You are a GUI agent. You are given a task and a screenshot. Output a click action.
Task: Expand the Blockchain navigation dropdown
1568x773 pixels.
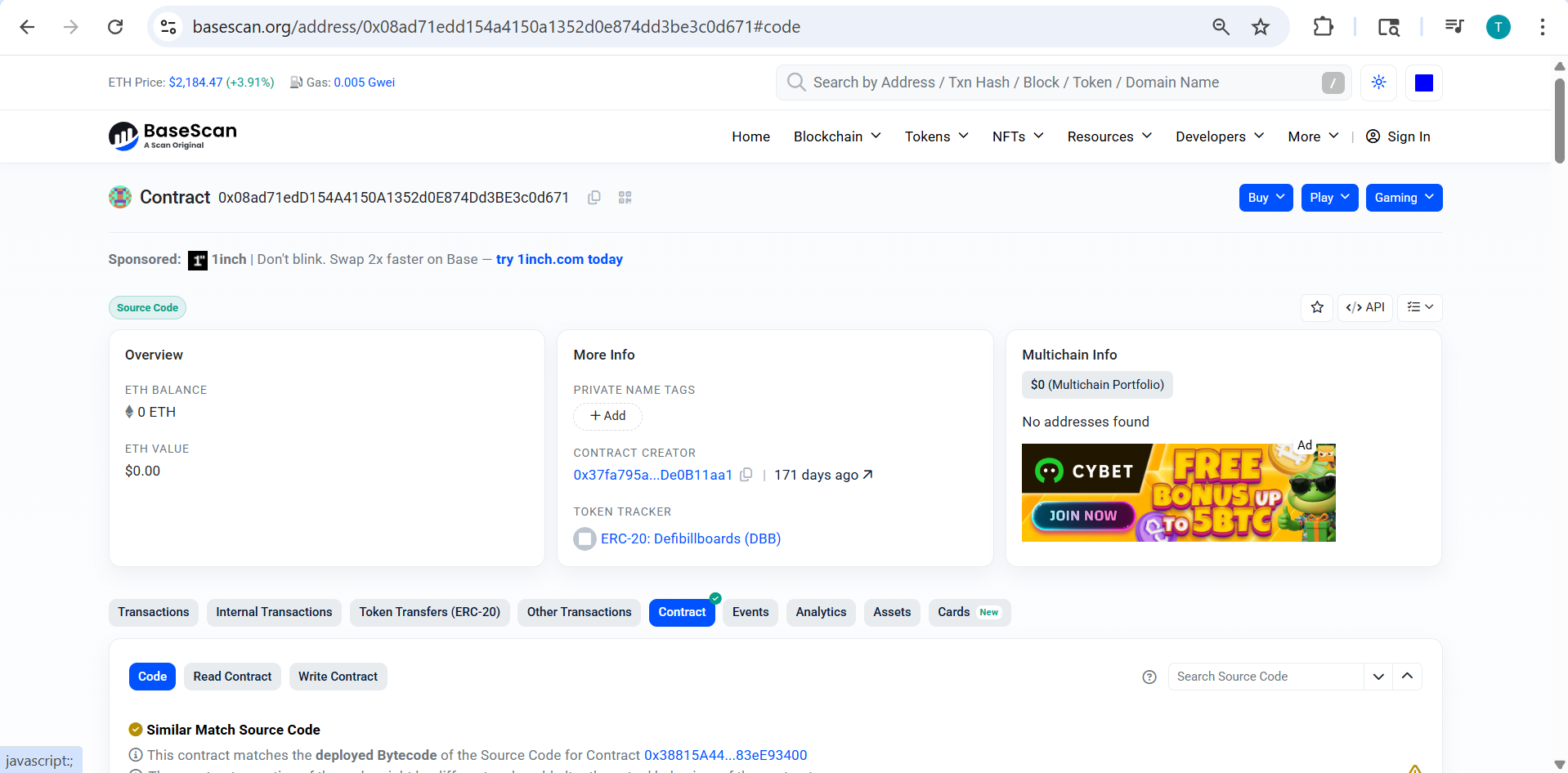tap(836, 136)
